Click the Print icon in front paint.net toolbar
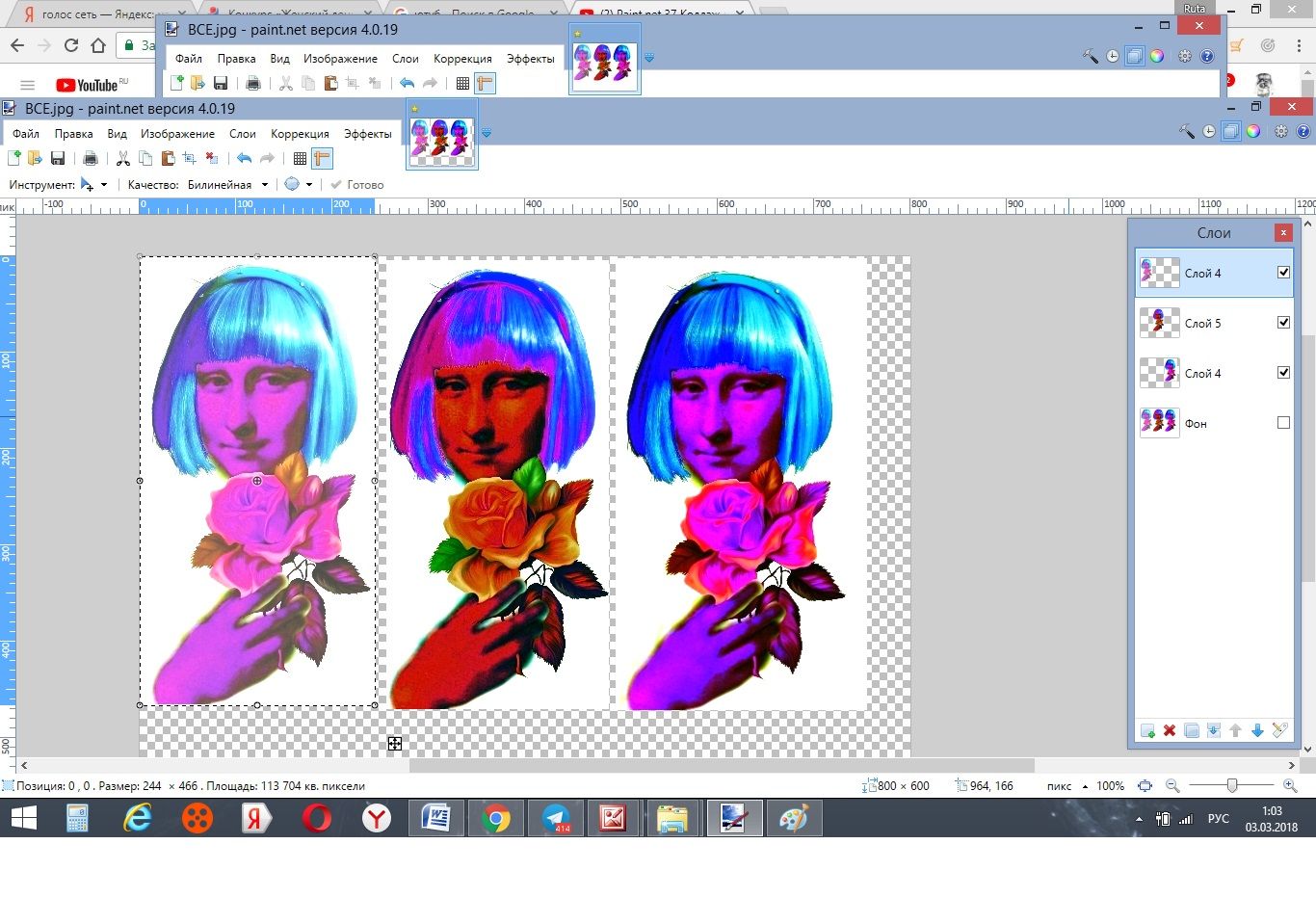The width and height of the screenshot is (1316, 923). (x=91, y=158)
